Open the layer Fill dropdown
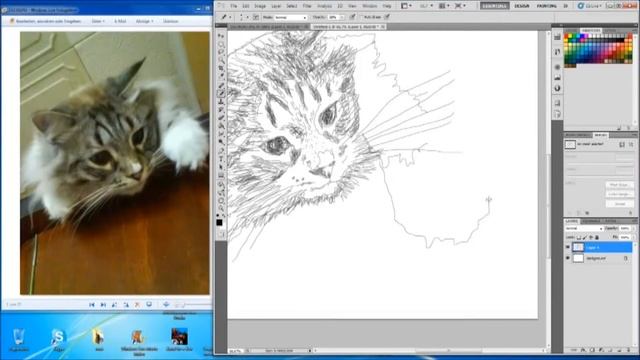 tap(633, 237)
